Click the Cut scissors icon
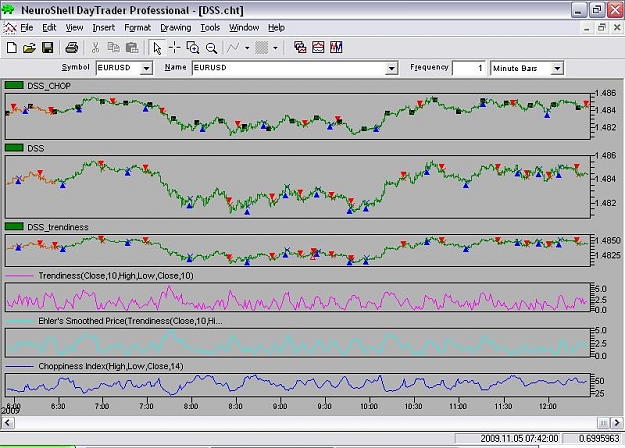This screenshot has height=448, width=625. point(95,48)
